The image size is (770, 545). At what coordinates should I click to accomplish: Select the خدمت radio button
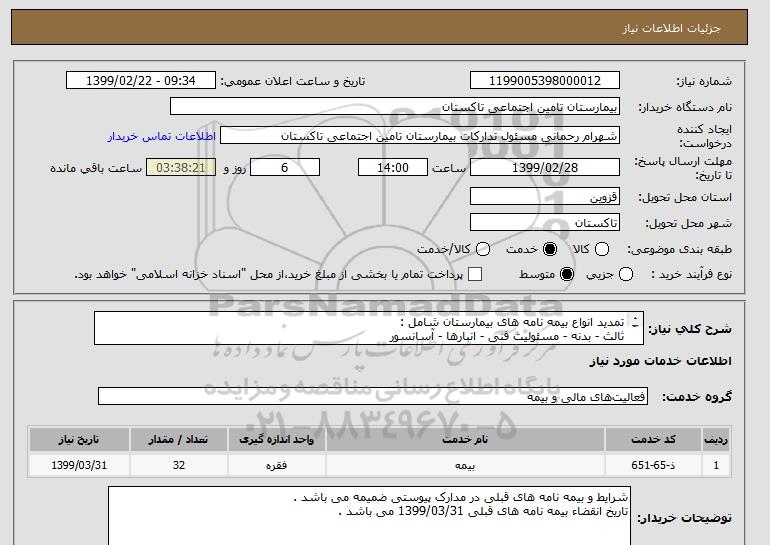(550, 249)
